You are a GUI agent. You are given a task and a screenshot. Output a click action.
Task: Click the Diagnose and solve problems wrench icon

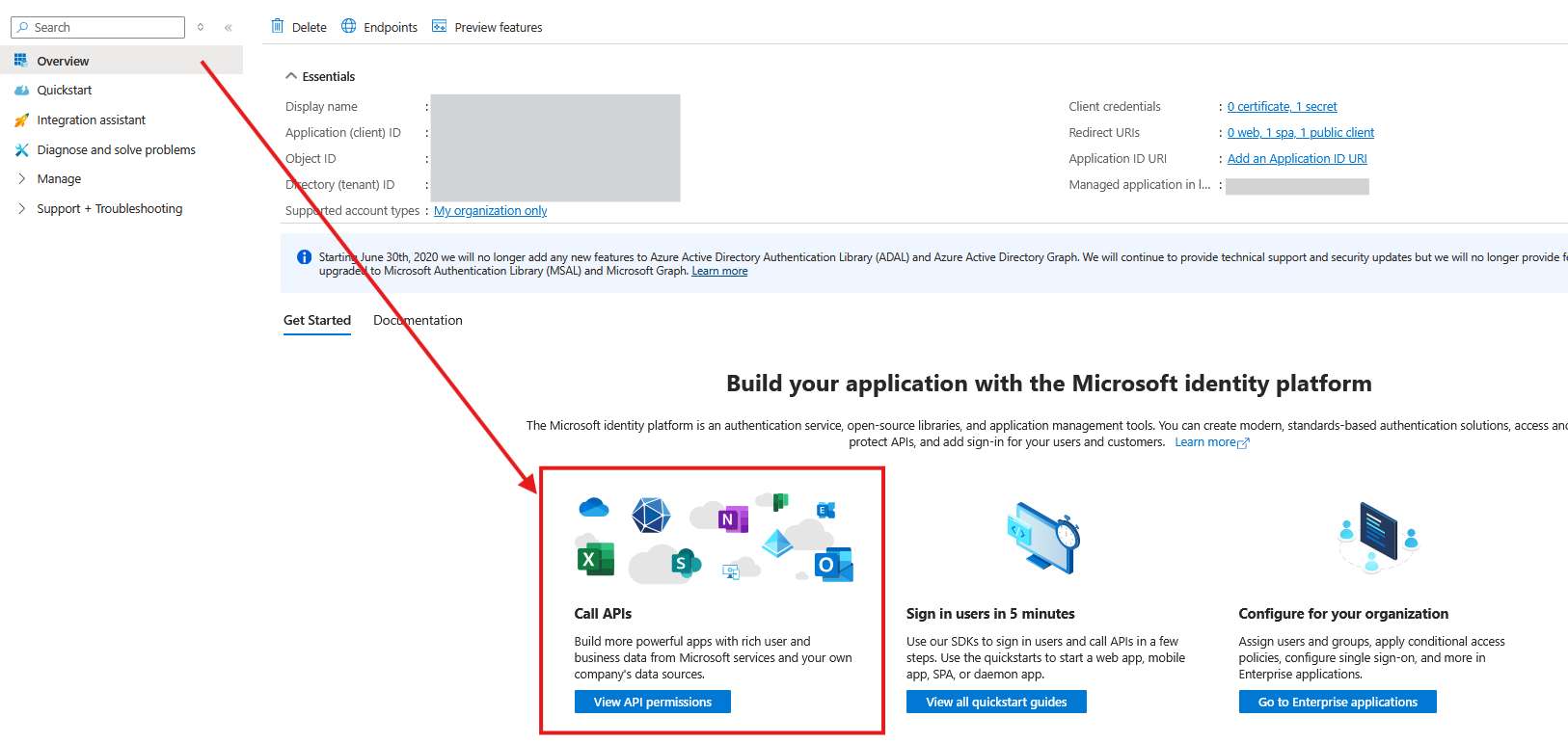tap(21, 149)
